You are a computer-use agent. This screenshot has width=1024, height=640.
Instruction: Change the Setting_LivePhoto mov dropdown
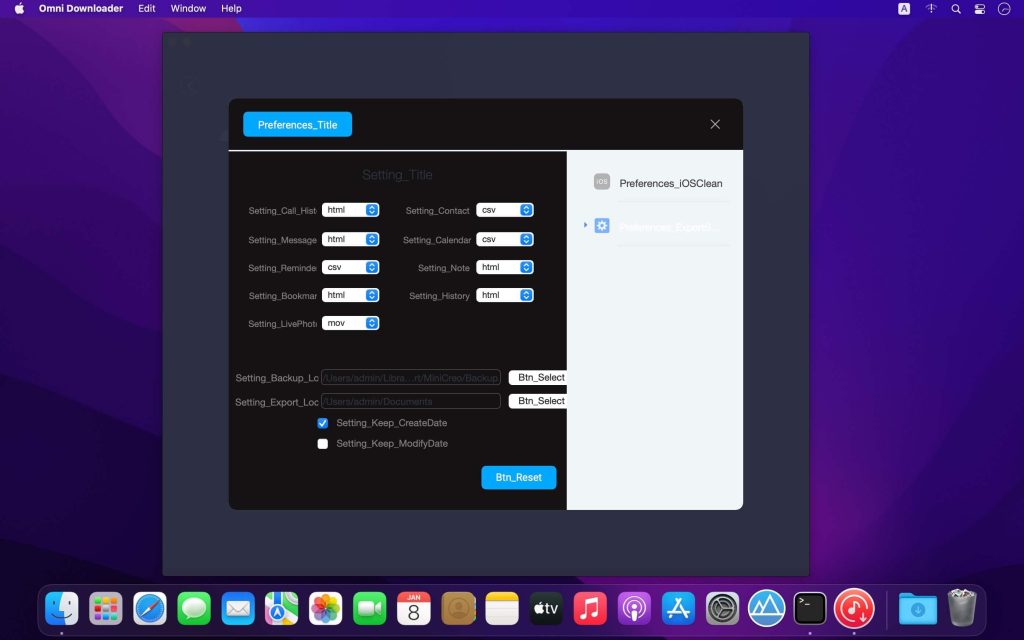click(x=350, y=322)
